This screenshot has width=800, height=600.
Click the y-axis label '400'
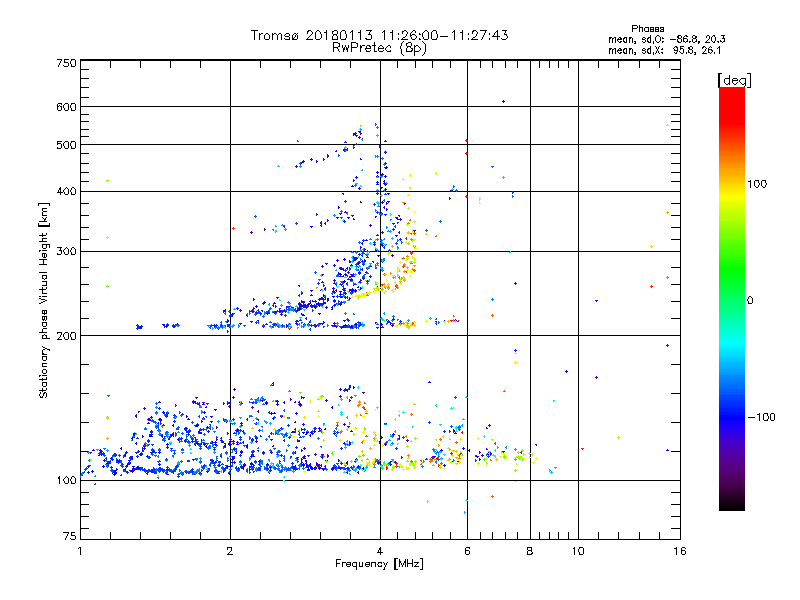coord(67,192)
